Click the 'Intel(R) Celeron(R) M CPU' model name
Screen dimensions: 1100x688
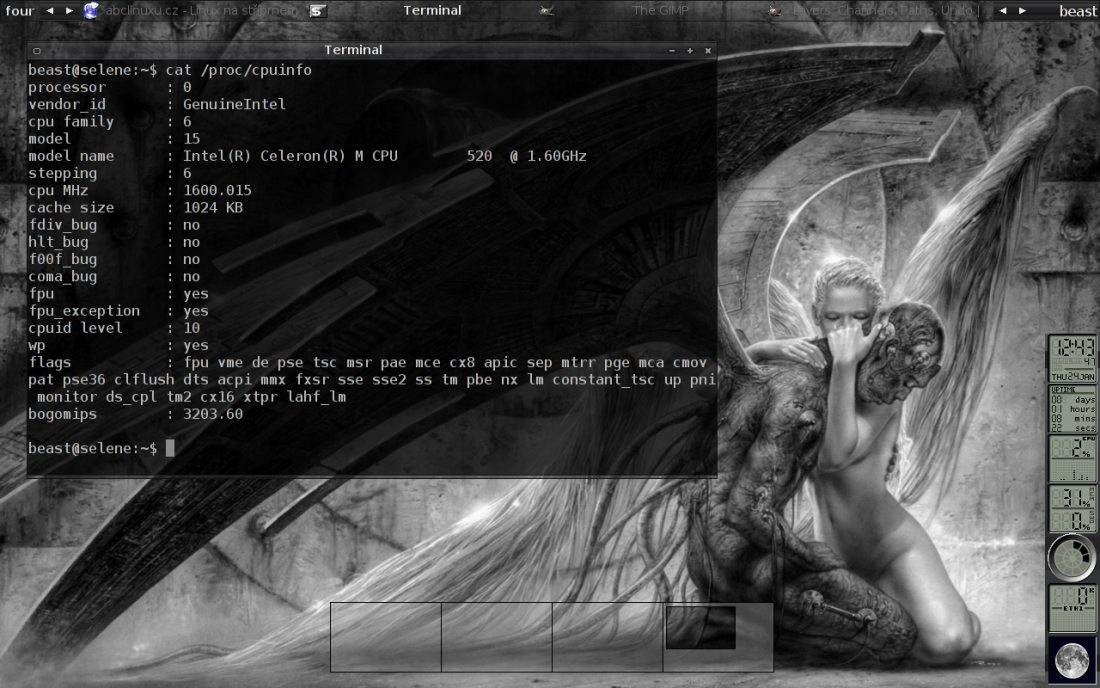point(290,156)
